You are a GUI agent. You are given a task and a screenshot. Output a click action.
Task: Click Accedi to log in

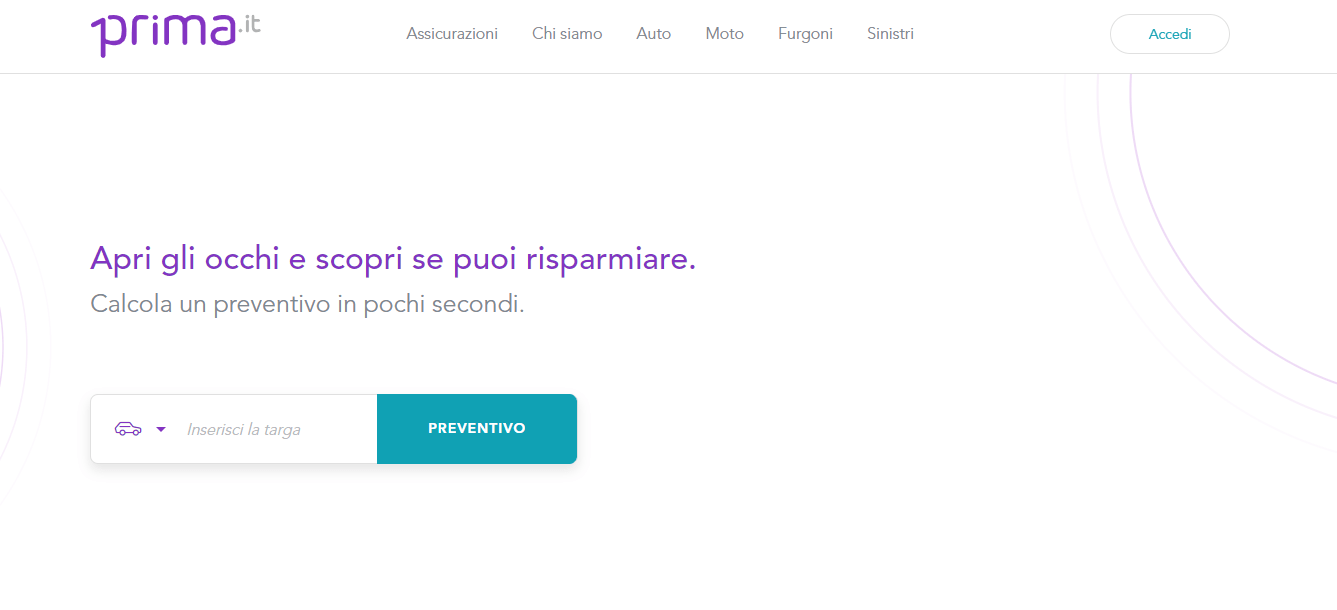coord(1169,33)
